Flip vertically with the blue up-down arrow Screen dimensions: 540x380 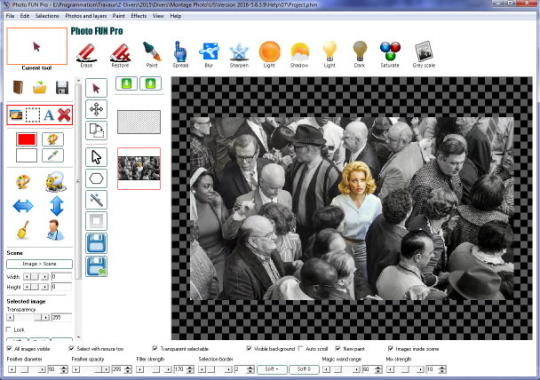tap(56, 206)
